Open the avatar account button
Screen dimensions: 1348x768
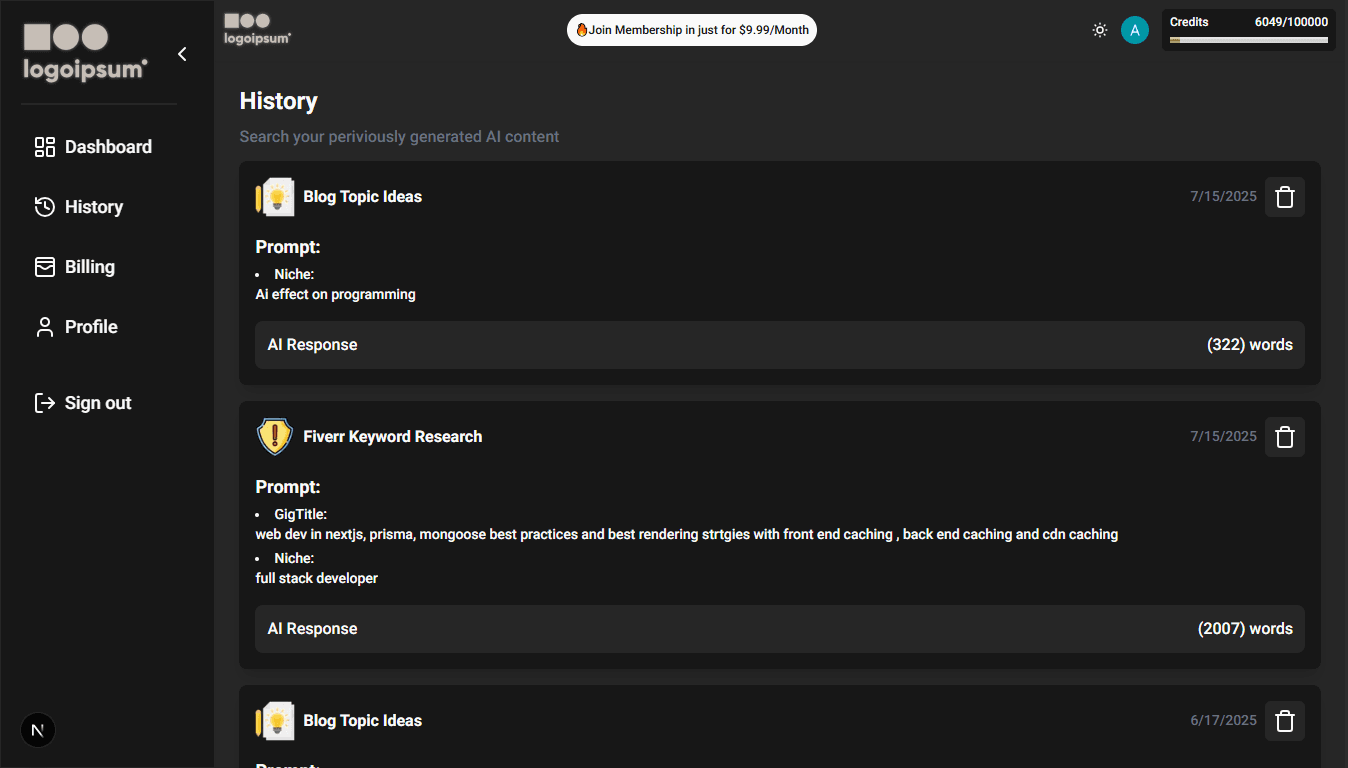click(1135, 30)
